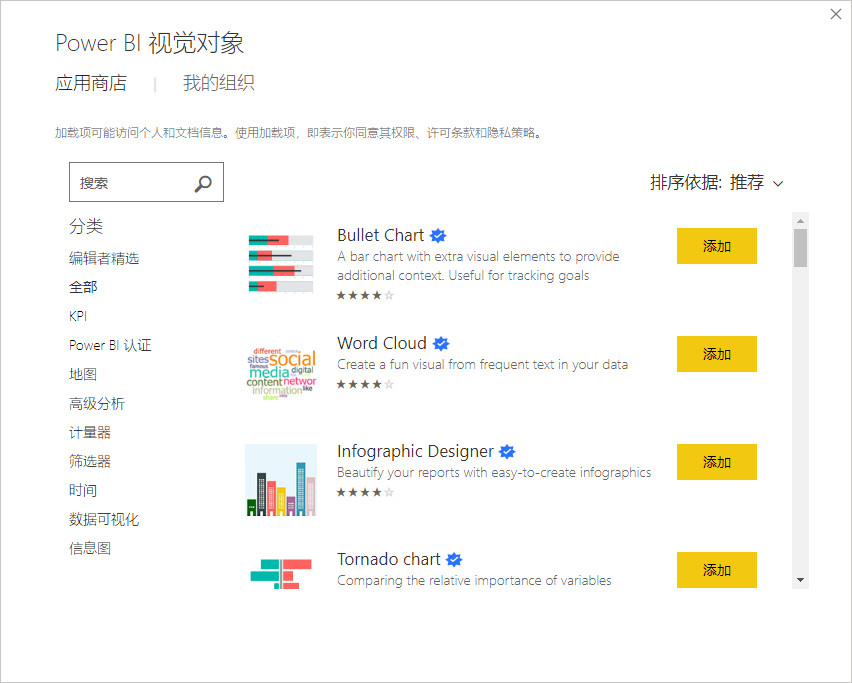Screen dimensions: 852x683
Task: Add the Word Cloud visual
Action: [716, 354]
